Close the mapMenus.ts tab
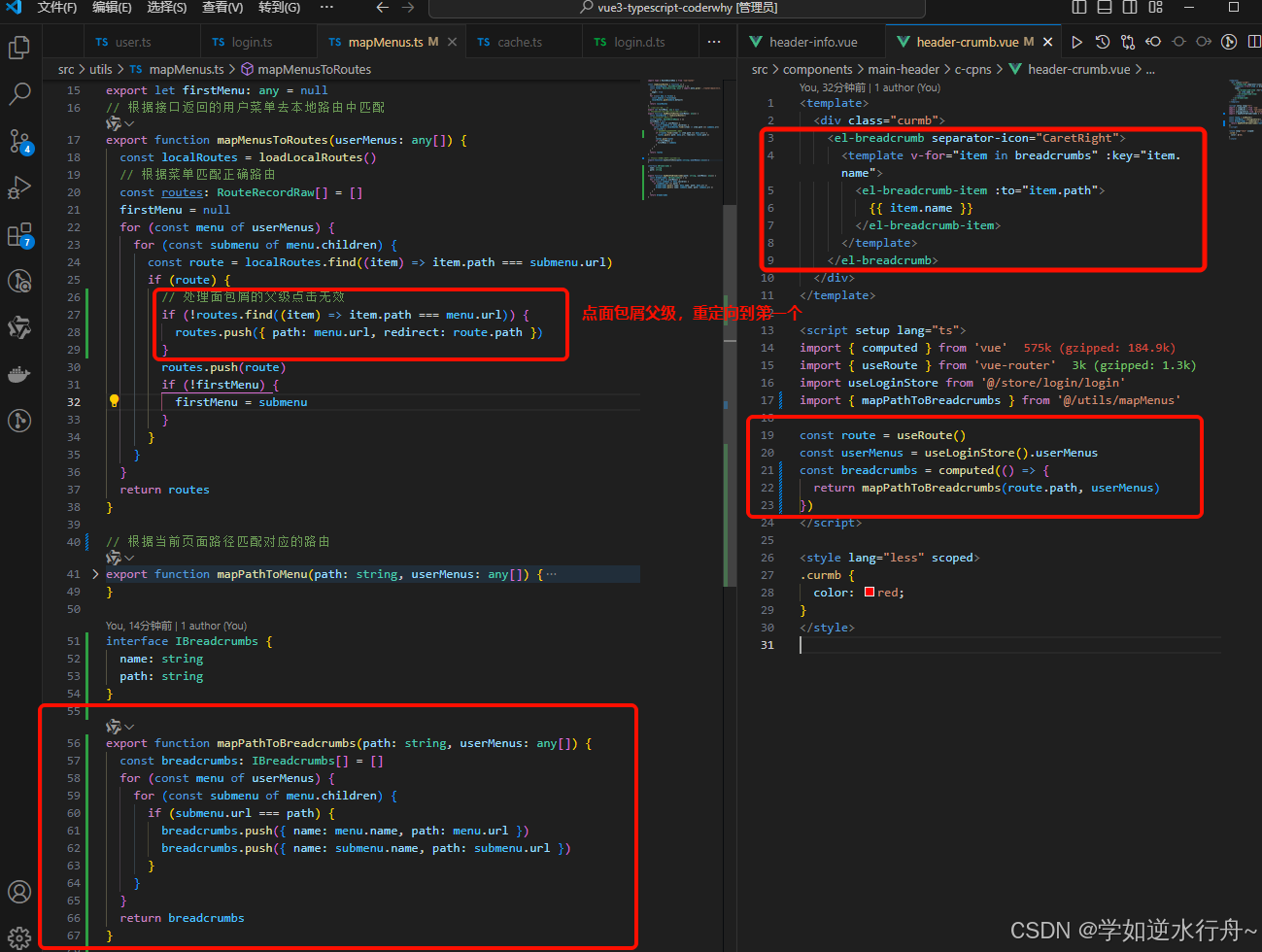Image resolution: width=1262 pixels, height=952 pixels. (x=452, y=42)
